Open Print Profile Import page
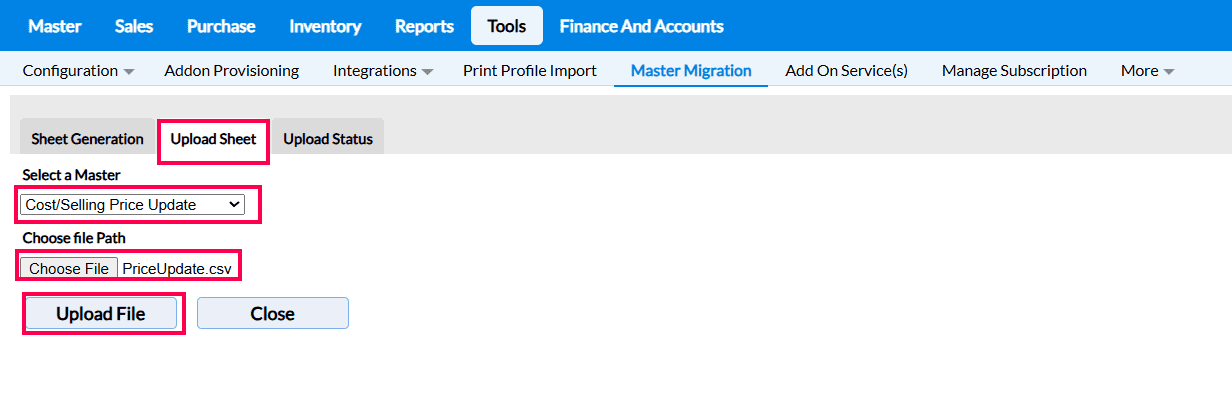The height and width of the screenshot is (414, 1232). 530,71
